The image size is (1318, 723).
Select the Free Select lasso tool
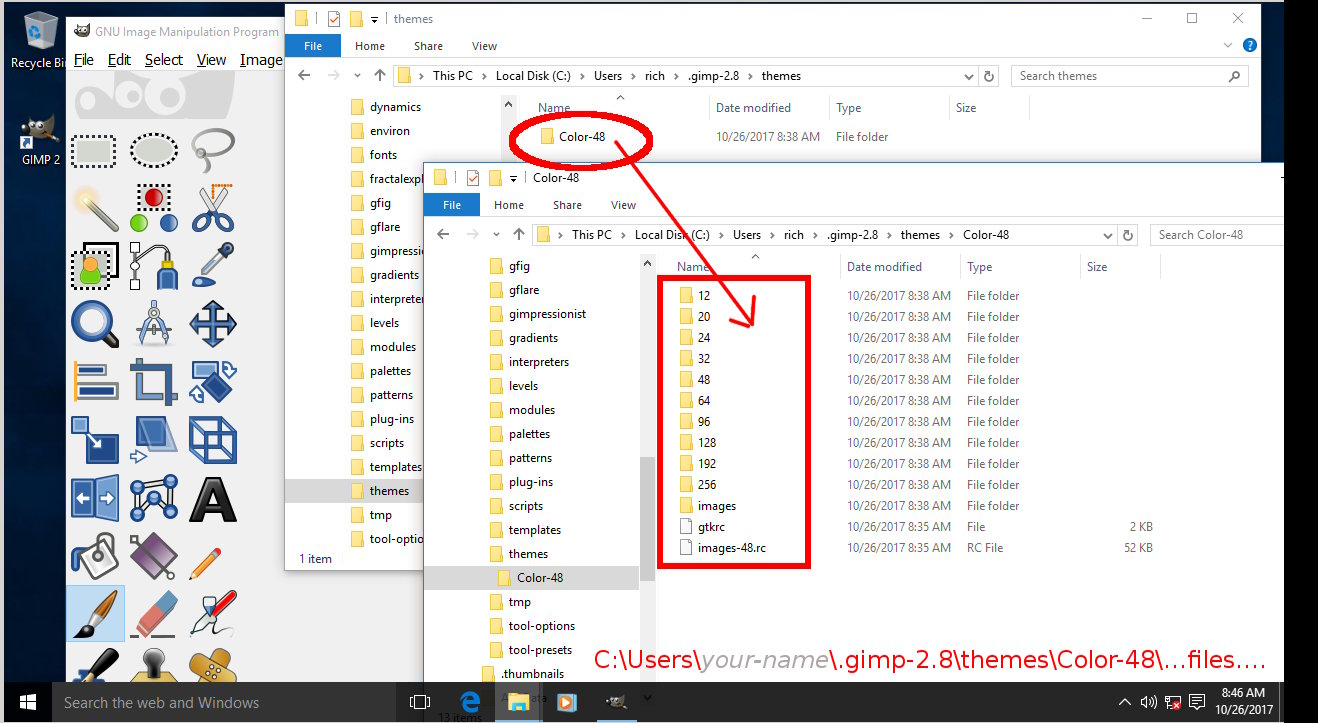click(212, 150)
